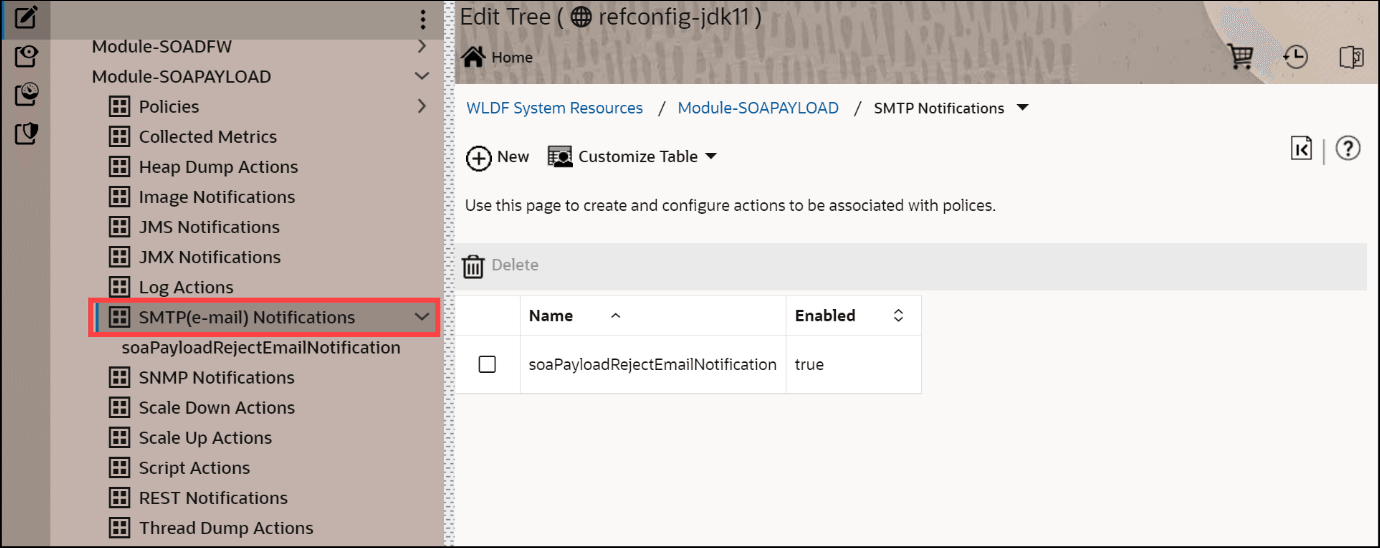This screenshot has height=548, width=1380.
Task: Open Heap Dump Actions tree item
Action: (218, 167)
